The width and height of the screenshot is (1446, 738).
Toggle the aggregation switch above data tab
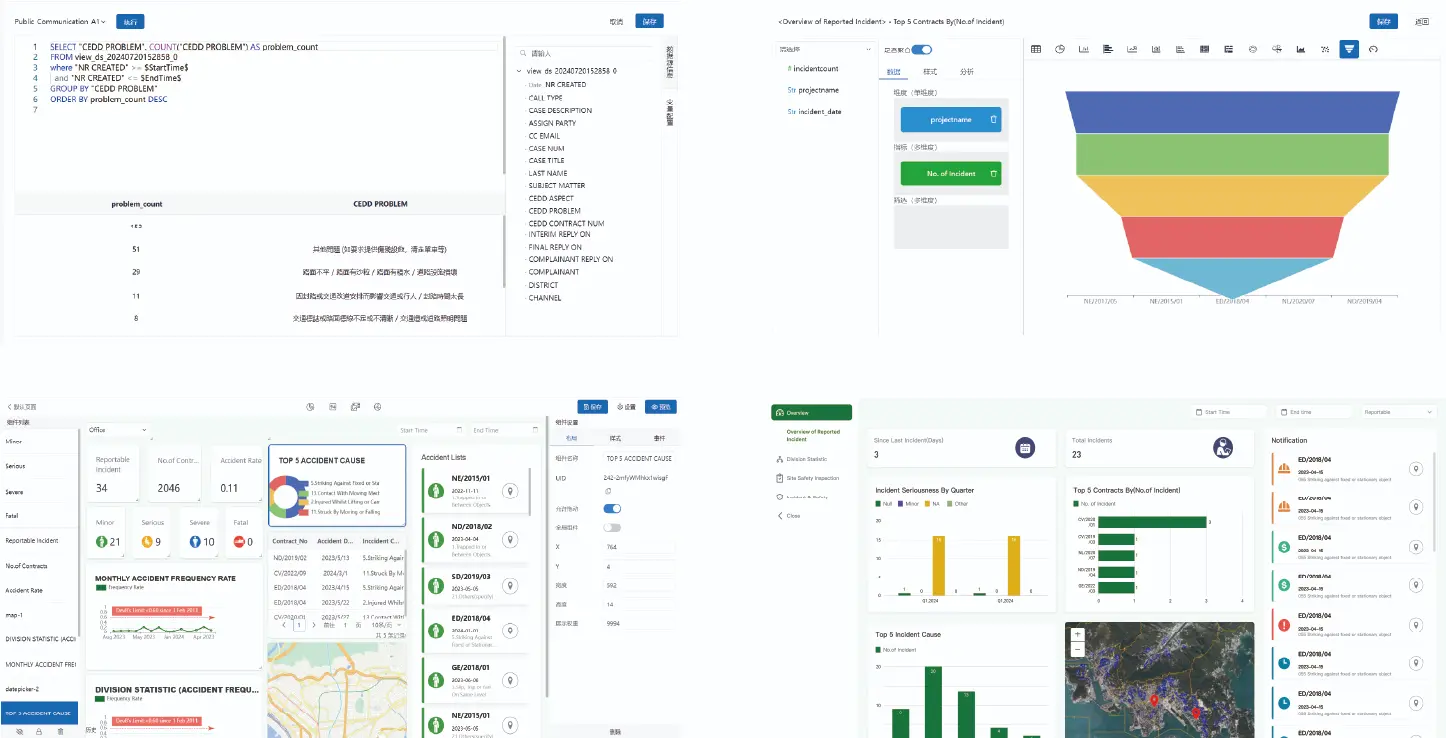[921, 49]
